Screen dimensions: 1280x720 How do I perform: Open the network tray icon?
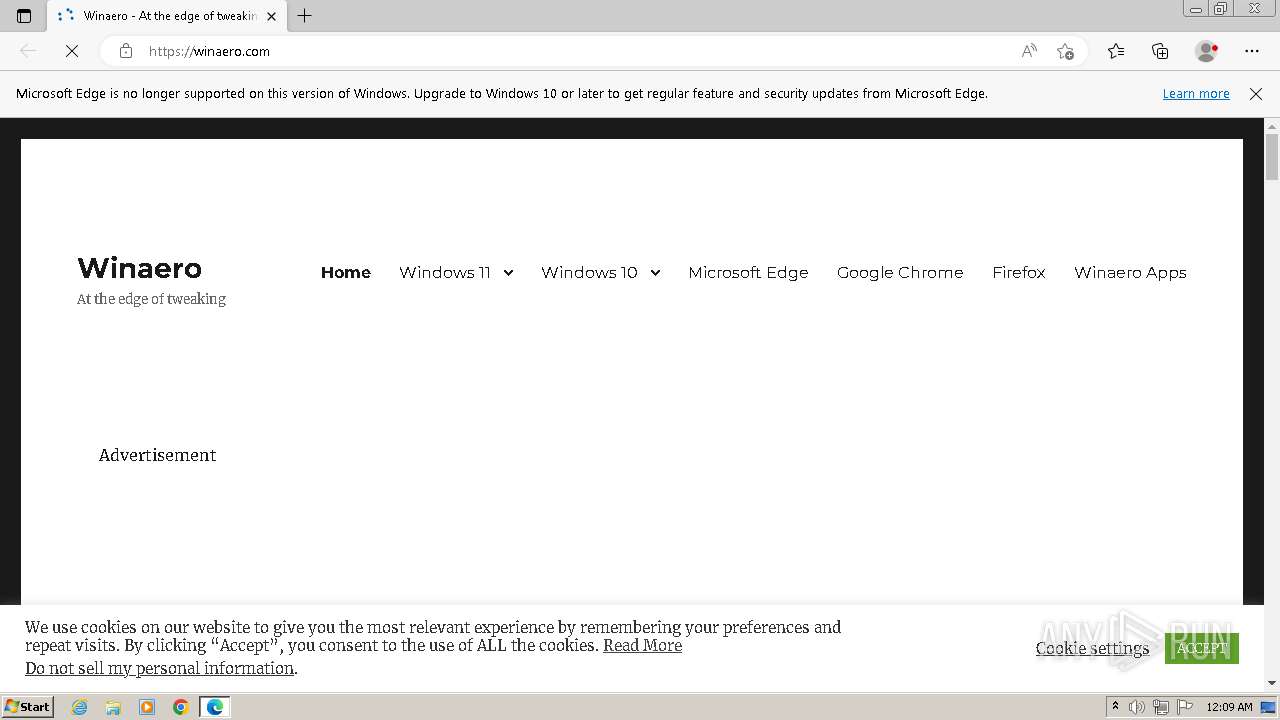tap(1161, 707)
